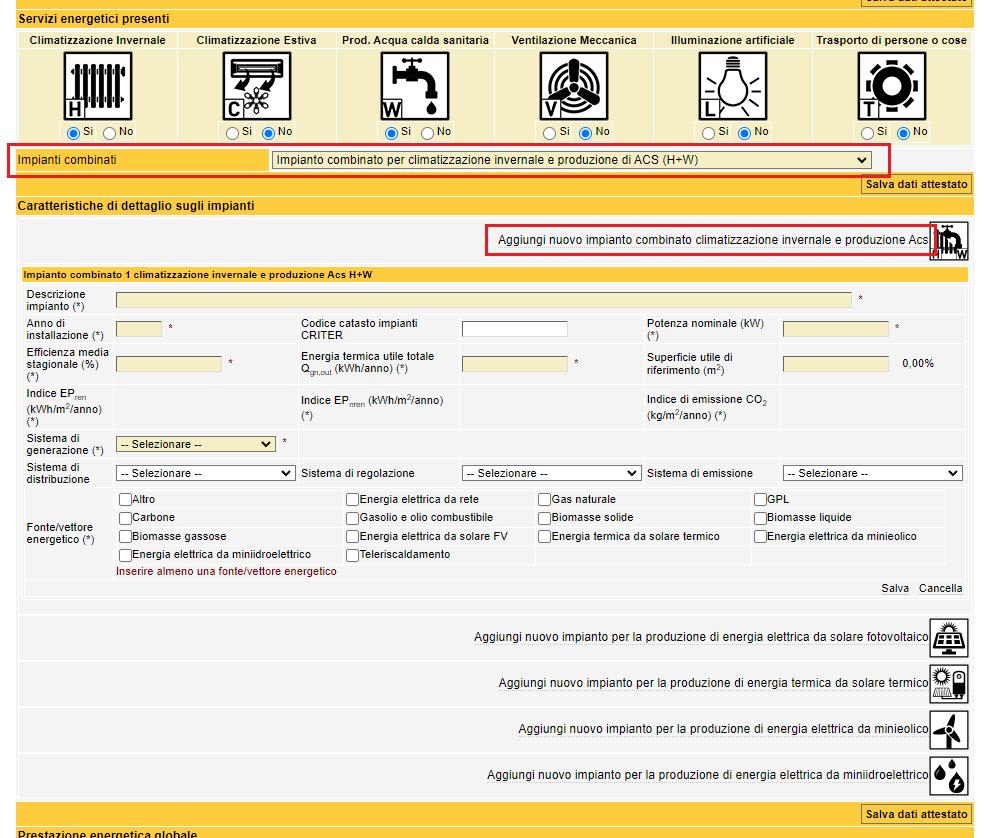
Task: Select No for Illuminazione artificiale
Action: click(745, 133)
